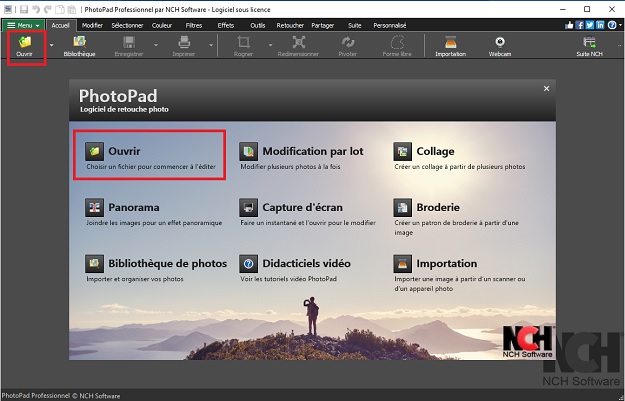Click the Bibliothèque de photos icon
625x401 pixels.
click(94, 263)
